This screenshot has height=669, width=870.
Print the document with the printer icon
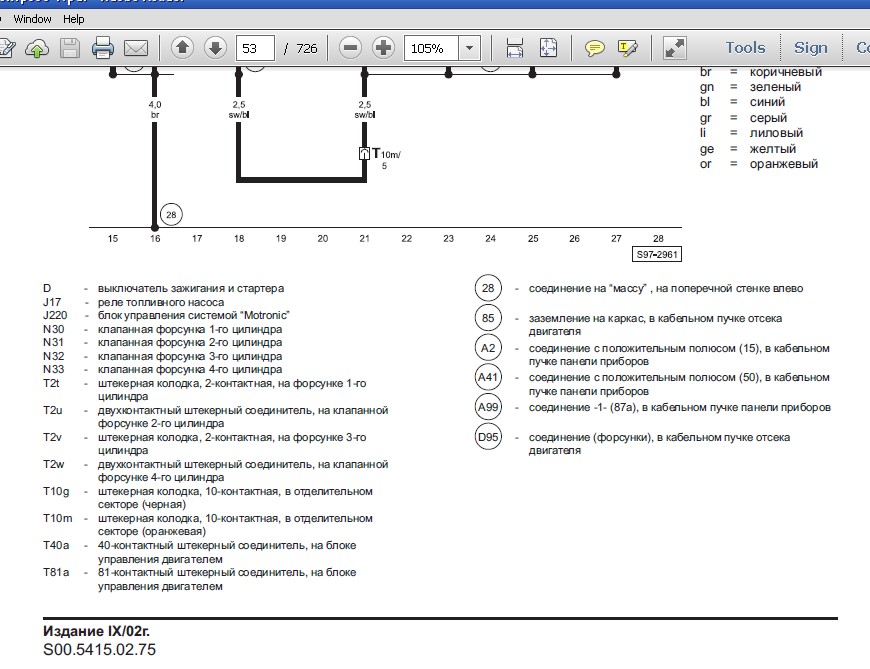[x=103, y=48]
